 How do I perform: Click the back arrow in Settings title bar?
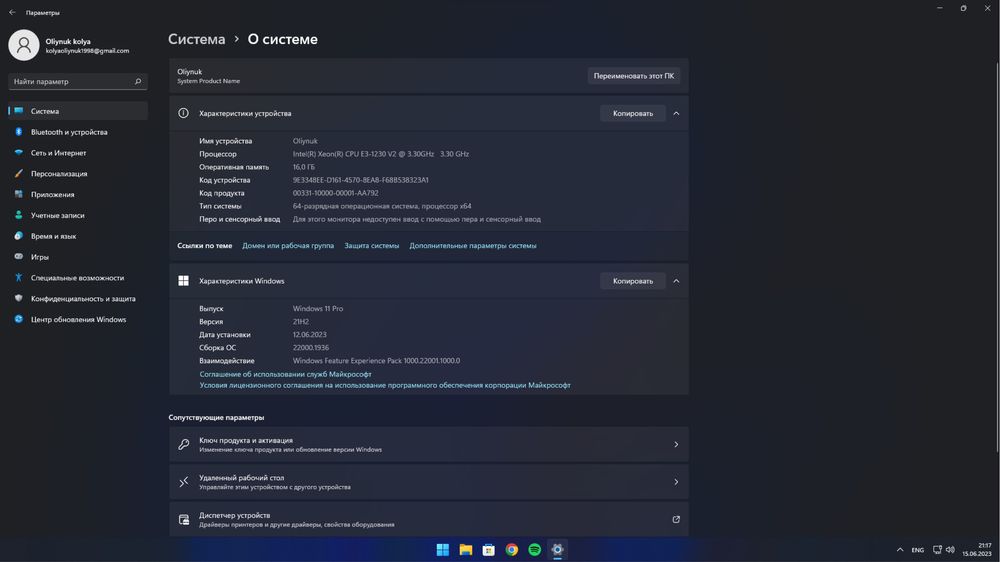[12, 12]
